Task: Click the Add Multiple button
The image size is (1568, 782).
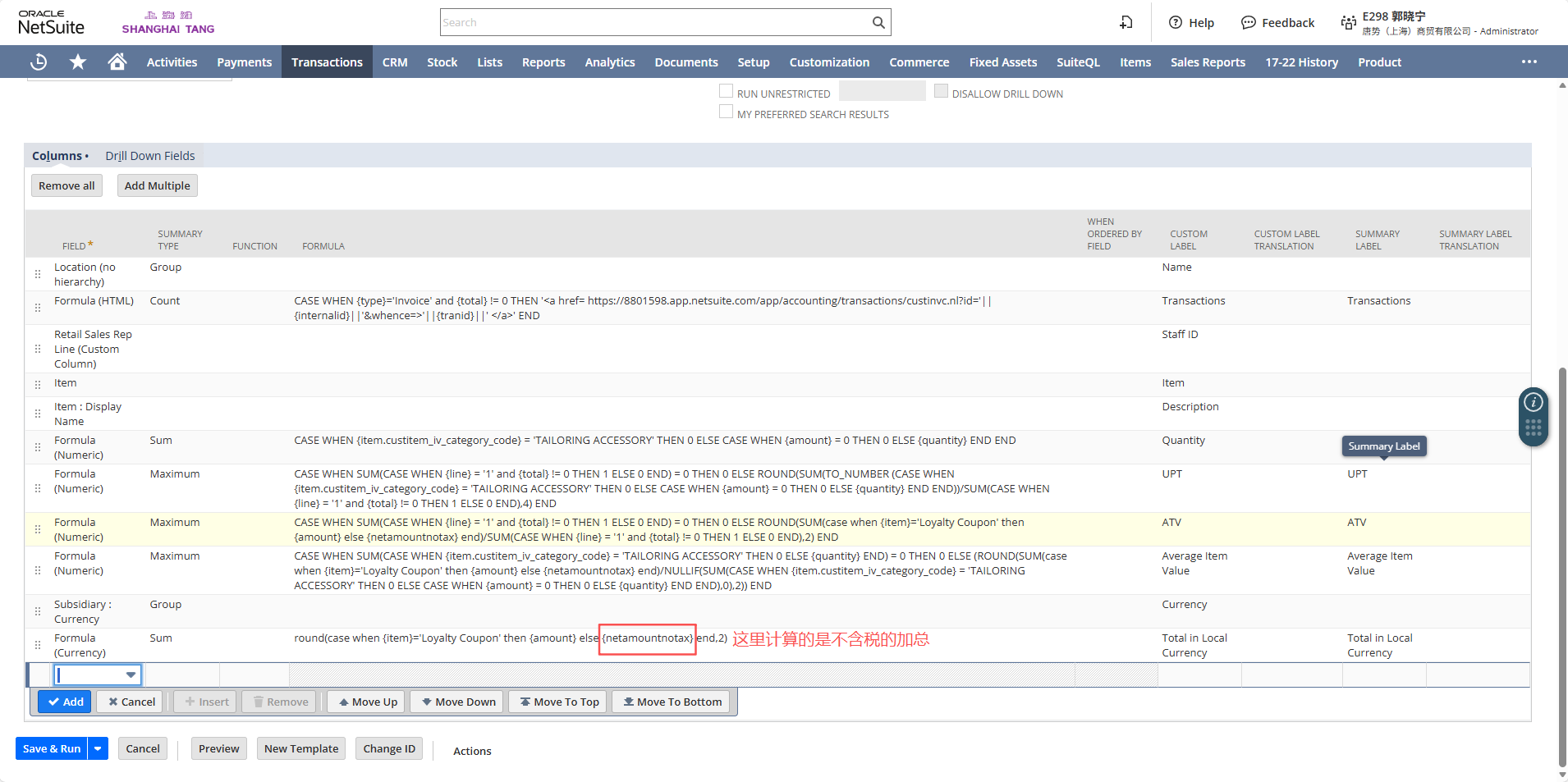Action: [158, 185]
